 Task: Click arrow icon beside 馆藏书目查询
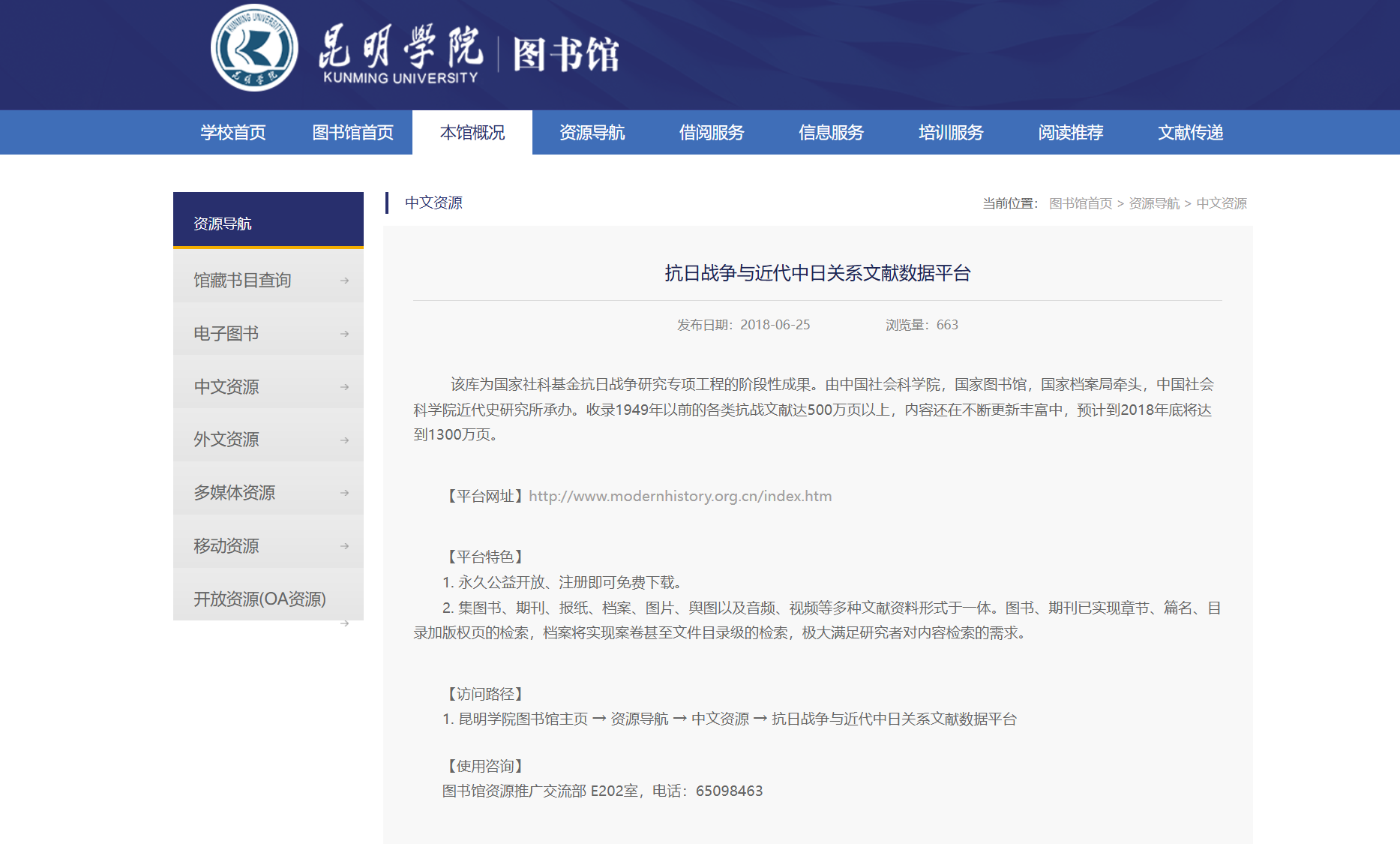[x=344, y=281]
